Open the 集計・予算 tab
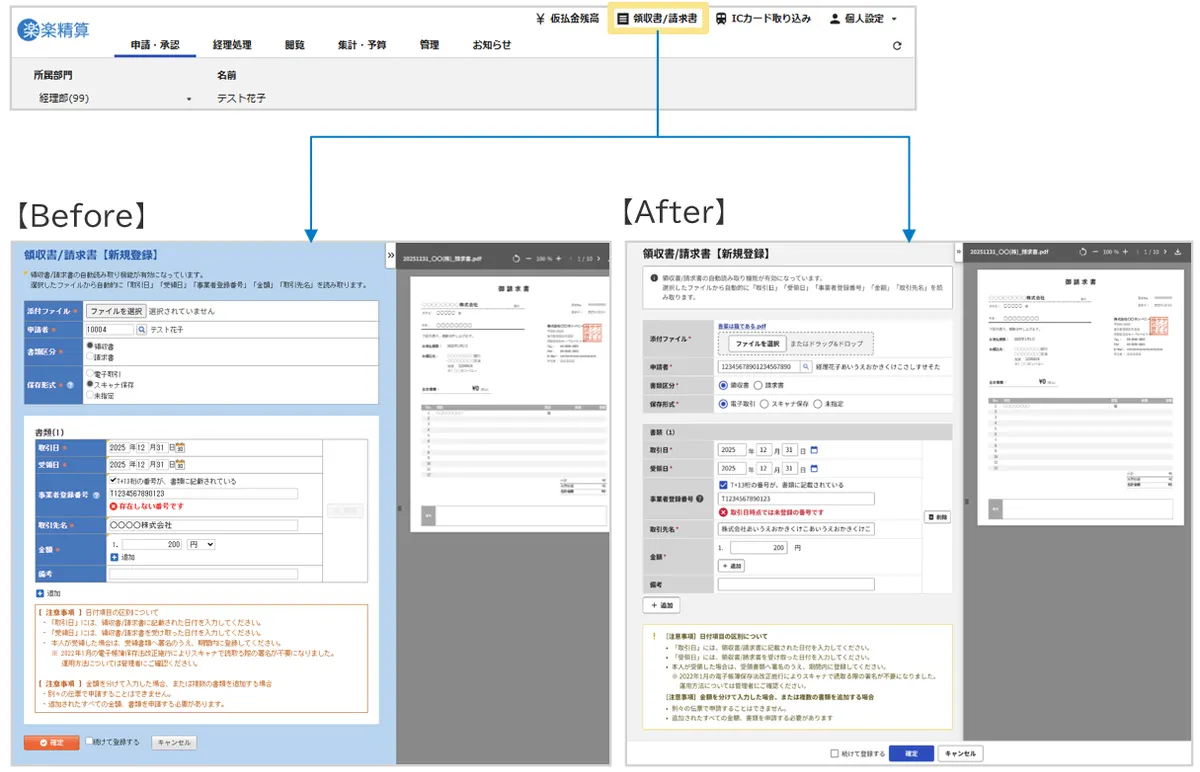 (x=362, y=45)
